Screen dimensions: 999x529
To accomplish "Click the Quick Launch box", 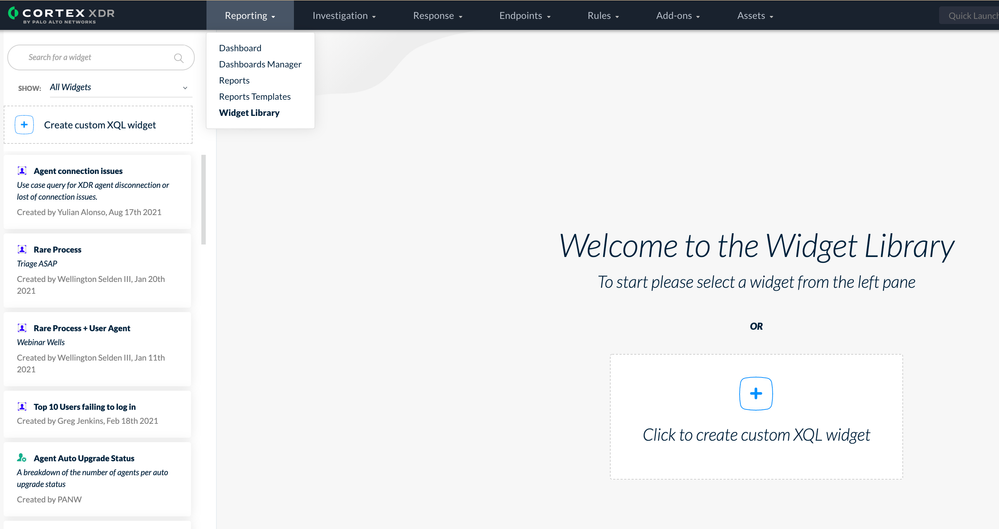I will 969,15.
